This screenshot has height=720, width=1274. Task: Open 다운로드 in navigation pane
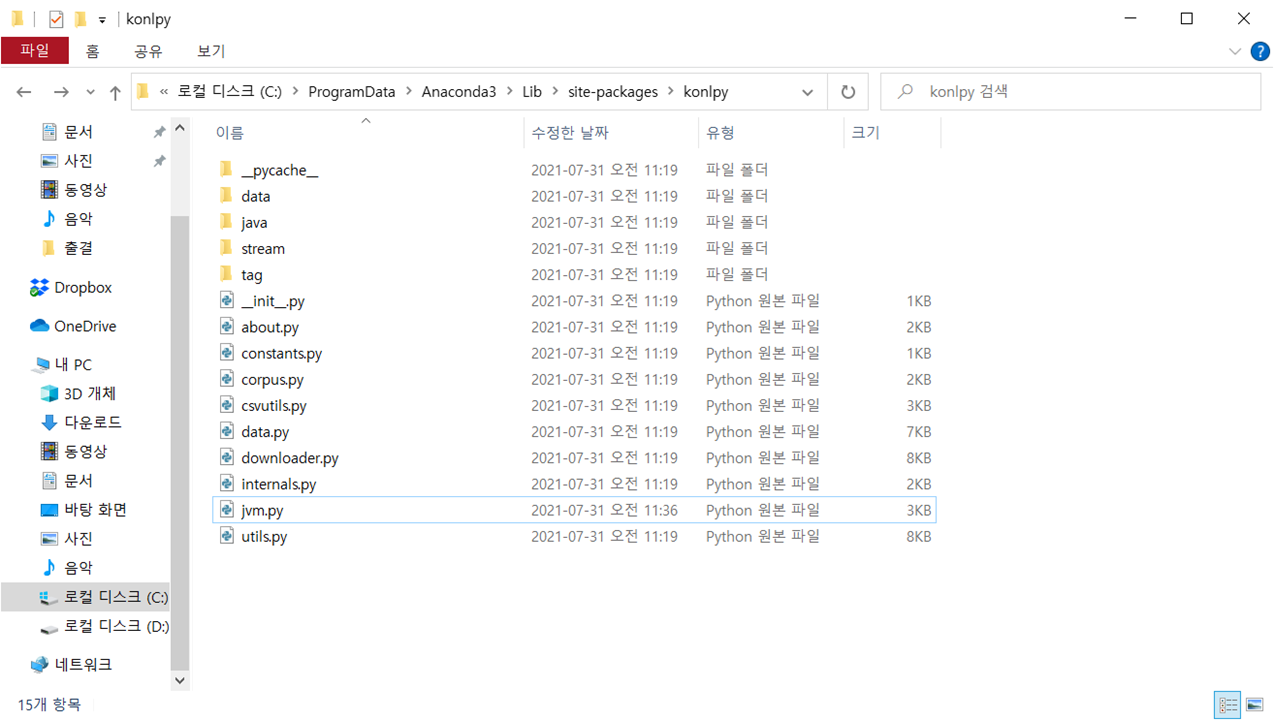coord(93,422)
